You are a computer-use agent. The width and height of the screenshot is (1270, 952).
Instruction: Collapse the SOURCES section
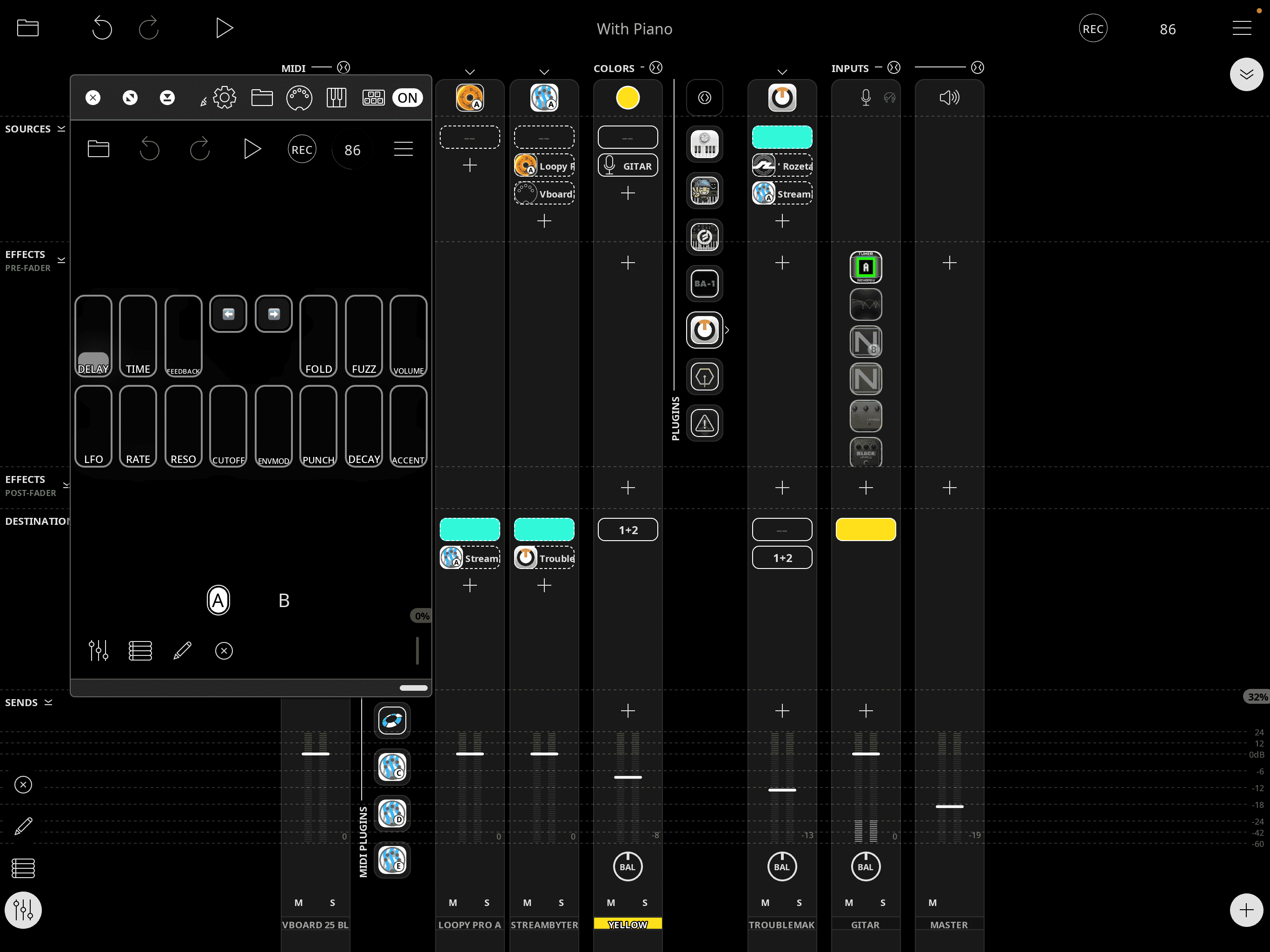(x=61, y=129)
